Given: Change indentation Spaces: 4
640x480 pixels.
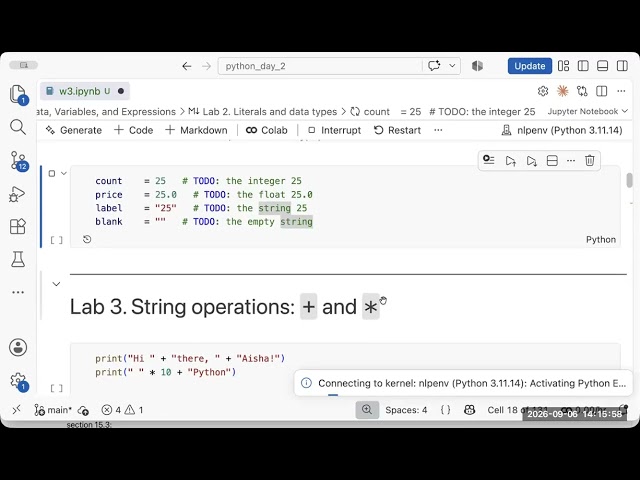Looking at the screenshot, I should pos(406,410).
